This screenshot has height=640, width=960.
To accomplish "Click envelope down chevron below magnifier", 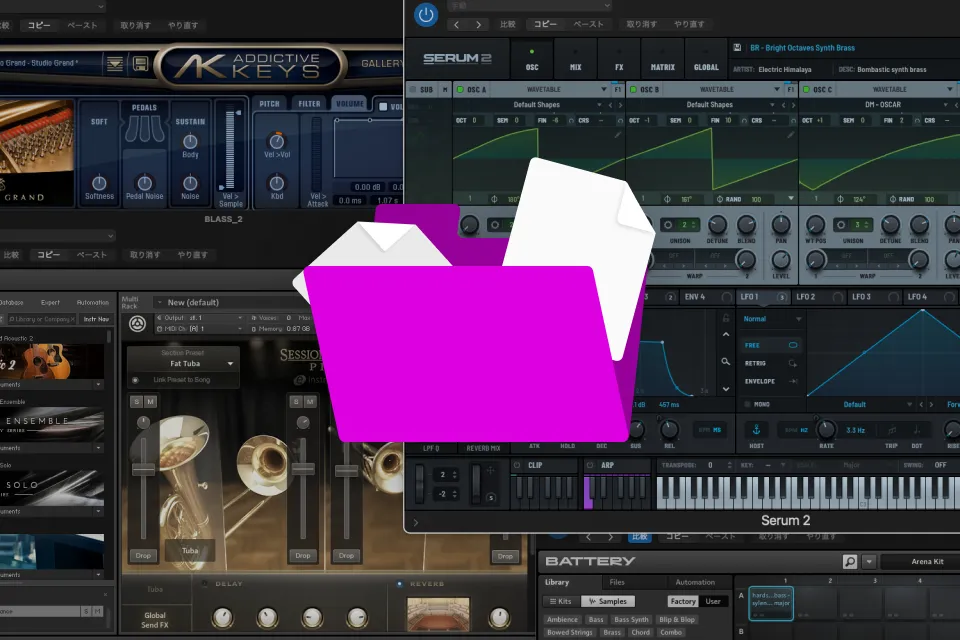I will [726, 389].
